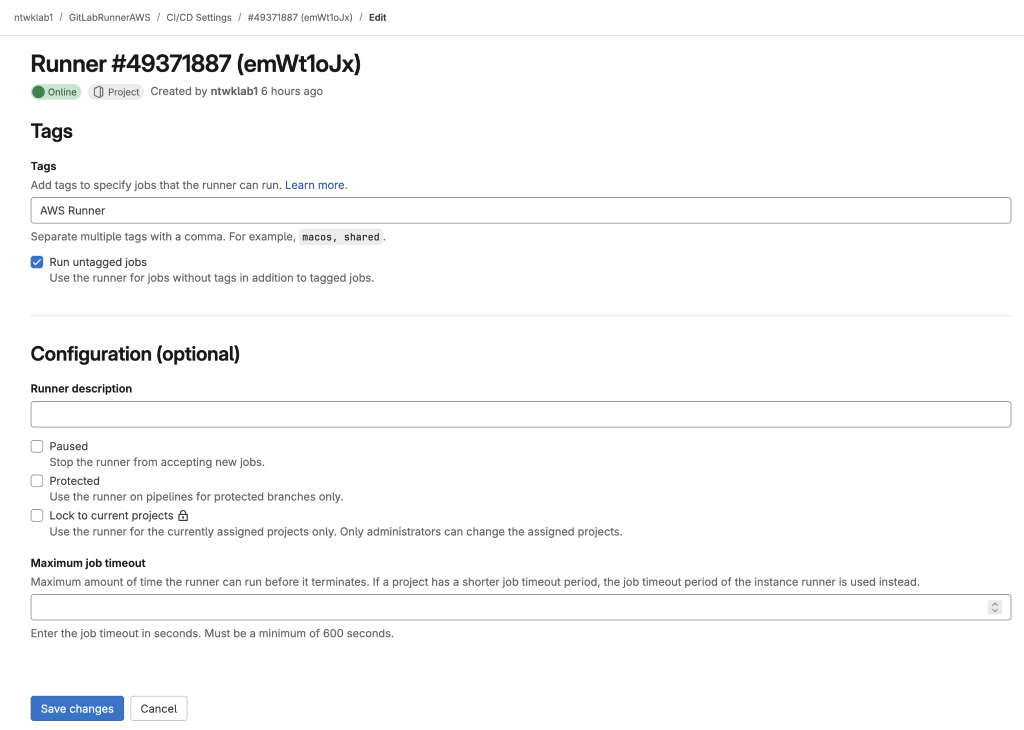Open the #49371887 (emWt1oJx) breadcrumb
This screenshot has height=730, width=1024.
pos(300,18)
